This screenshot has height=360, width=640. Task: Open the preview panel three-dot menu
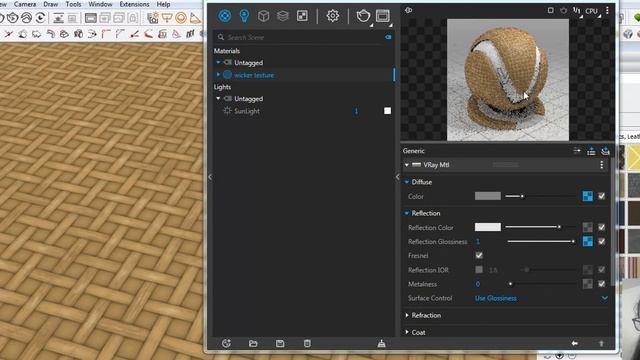[x=607, y=10]
